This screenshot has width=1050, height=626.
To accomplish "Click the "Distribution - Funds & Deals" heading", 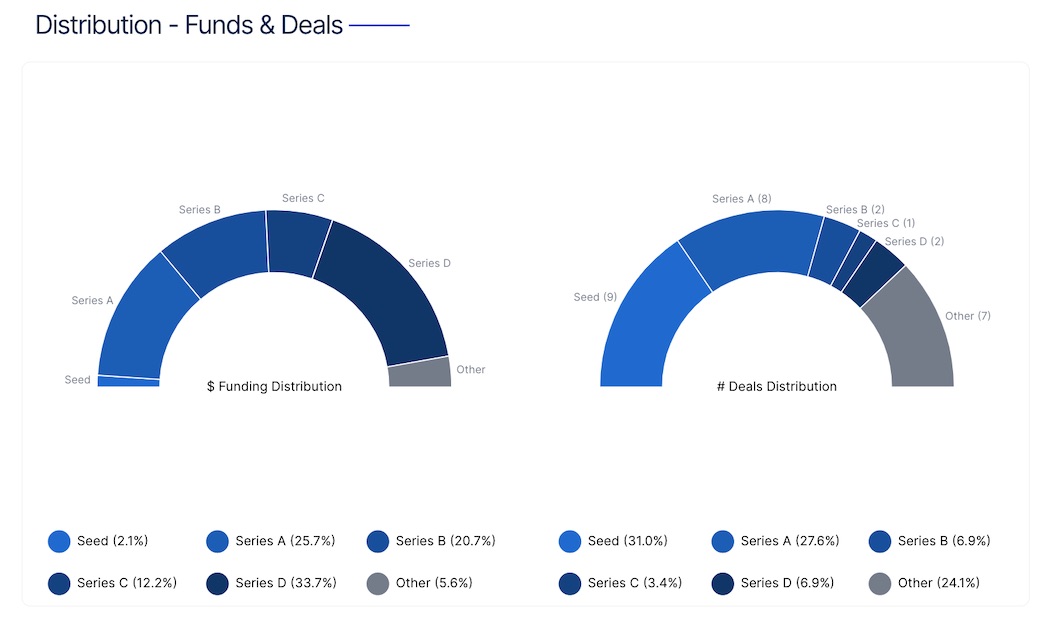I will (189, 25).
